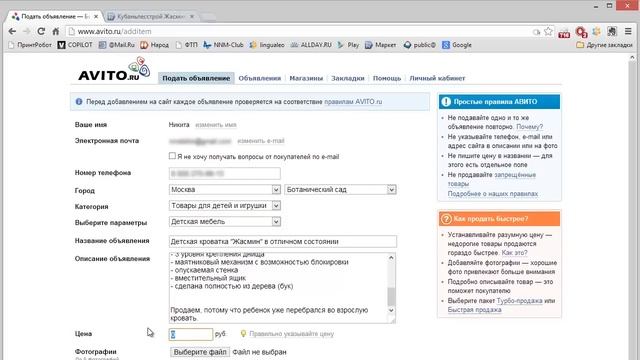This screenshot has width=640, height=360.
Task: Focus the Цена input field
Action: coord(191,334)
